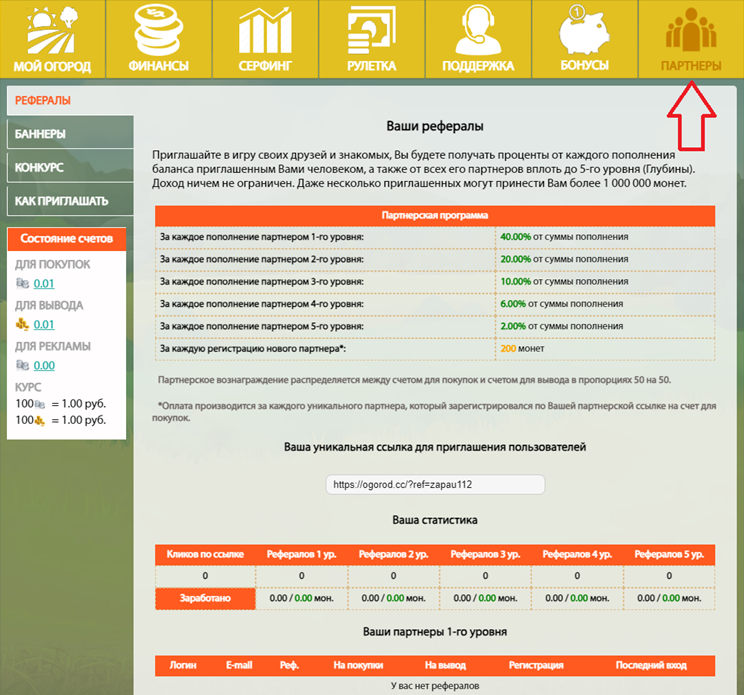Open the Бонусы piggy bank icon

[584, 29]
